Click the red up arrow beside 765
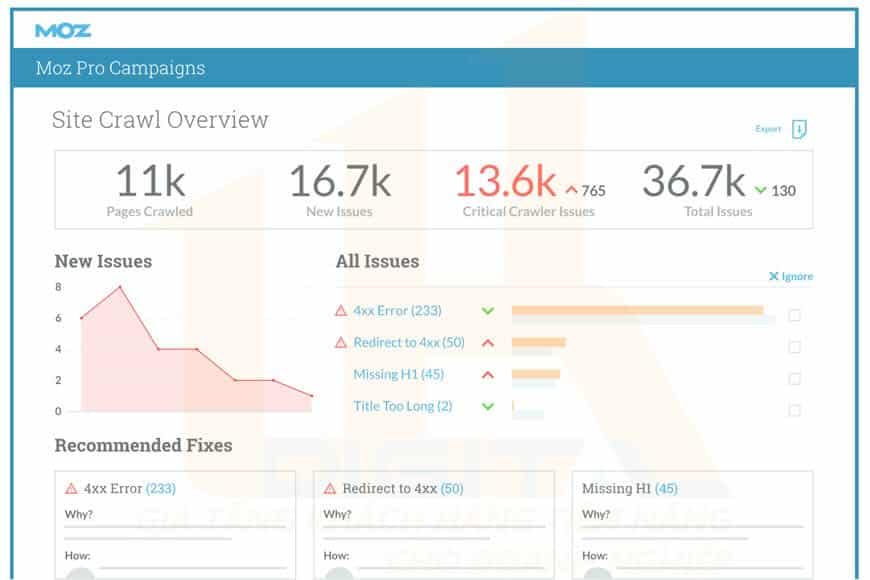Viewport: 870px width, 580px height. coord(571,190)
